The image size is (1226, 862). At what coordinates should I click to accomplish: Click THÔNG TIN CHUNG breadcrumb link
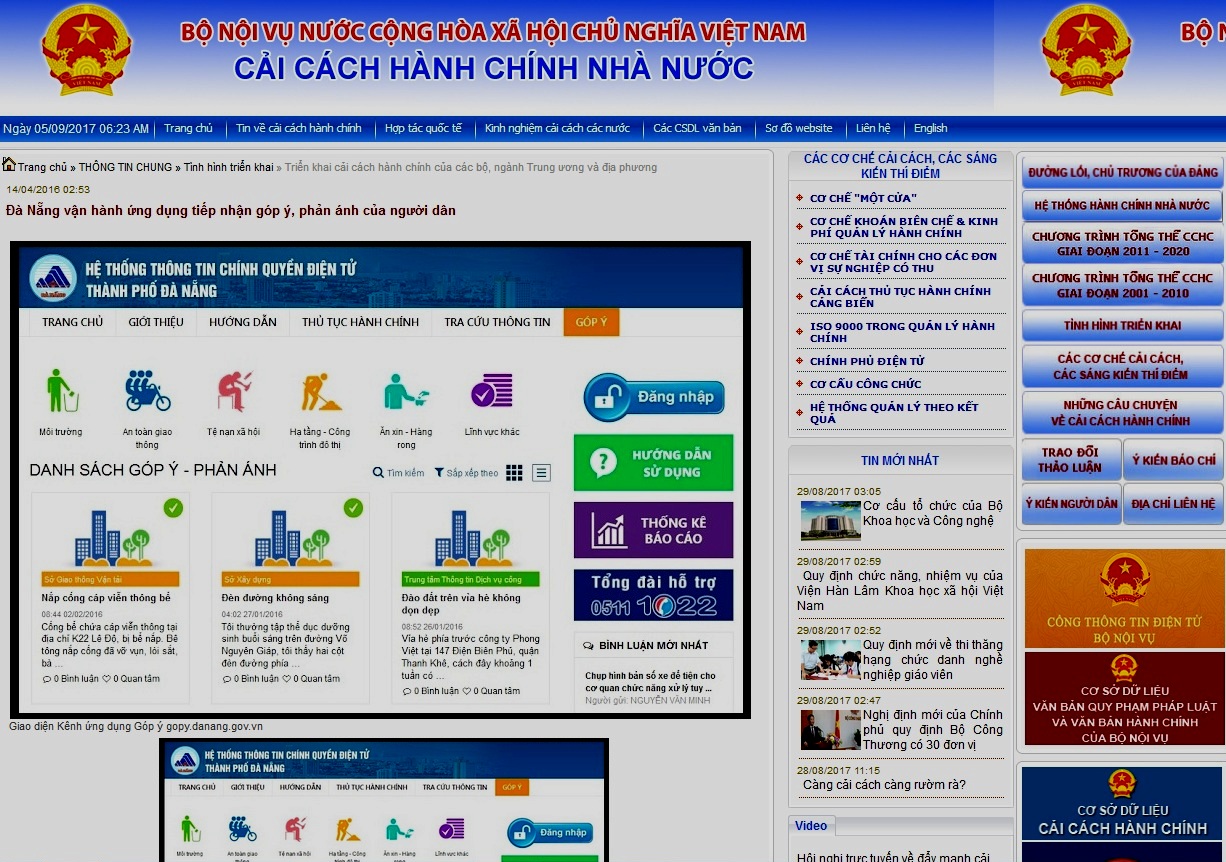pyautogui.click(x=126, y=167)
